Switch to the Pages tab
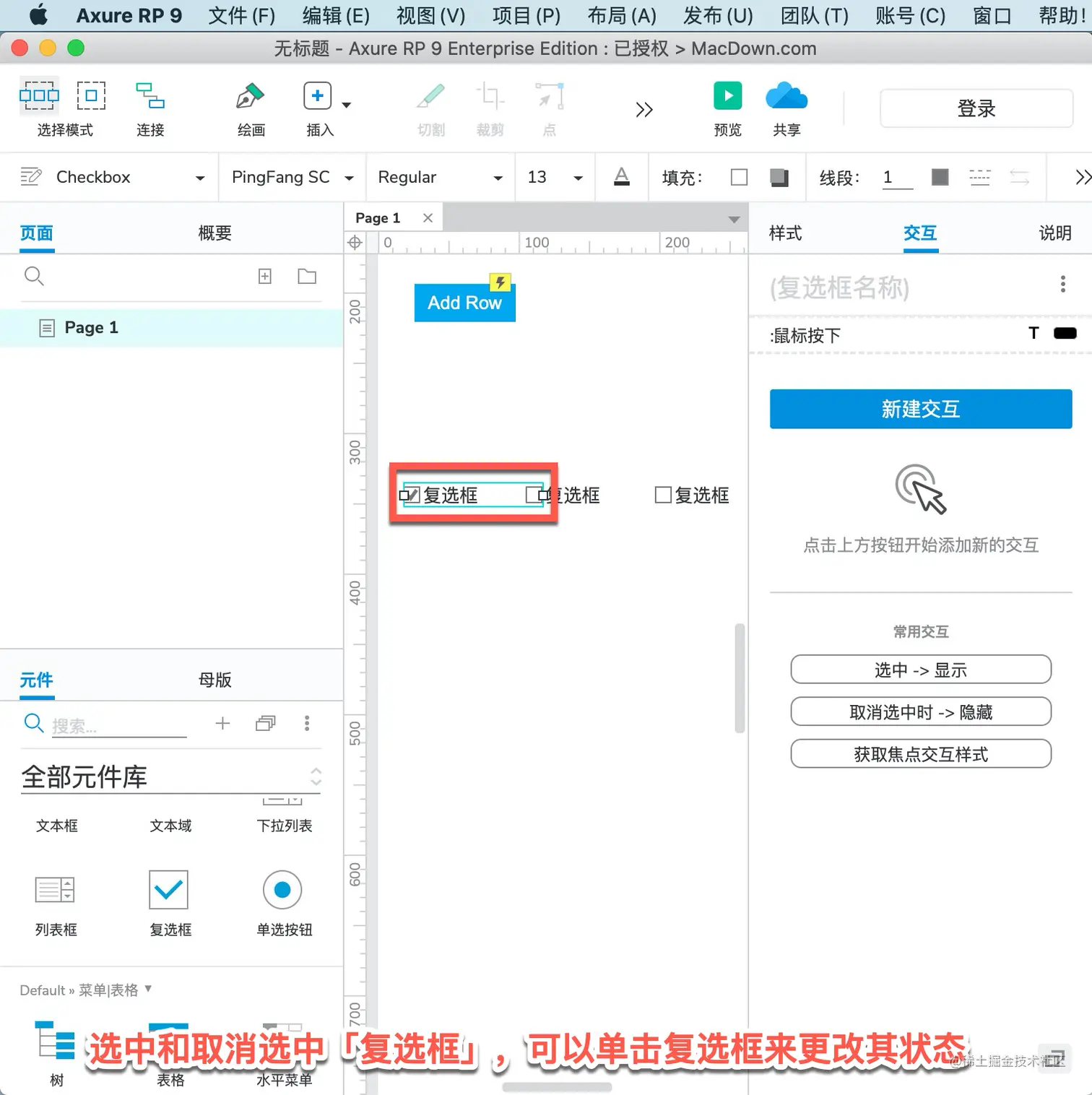Screen dimensions: 1092x1095 37,233
